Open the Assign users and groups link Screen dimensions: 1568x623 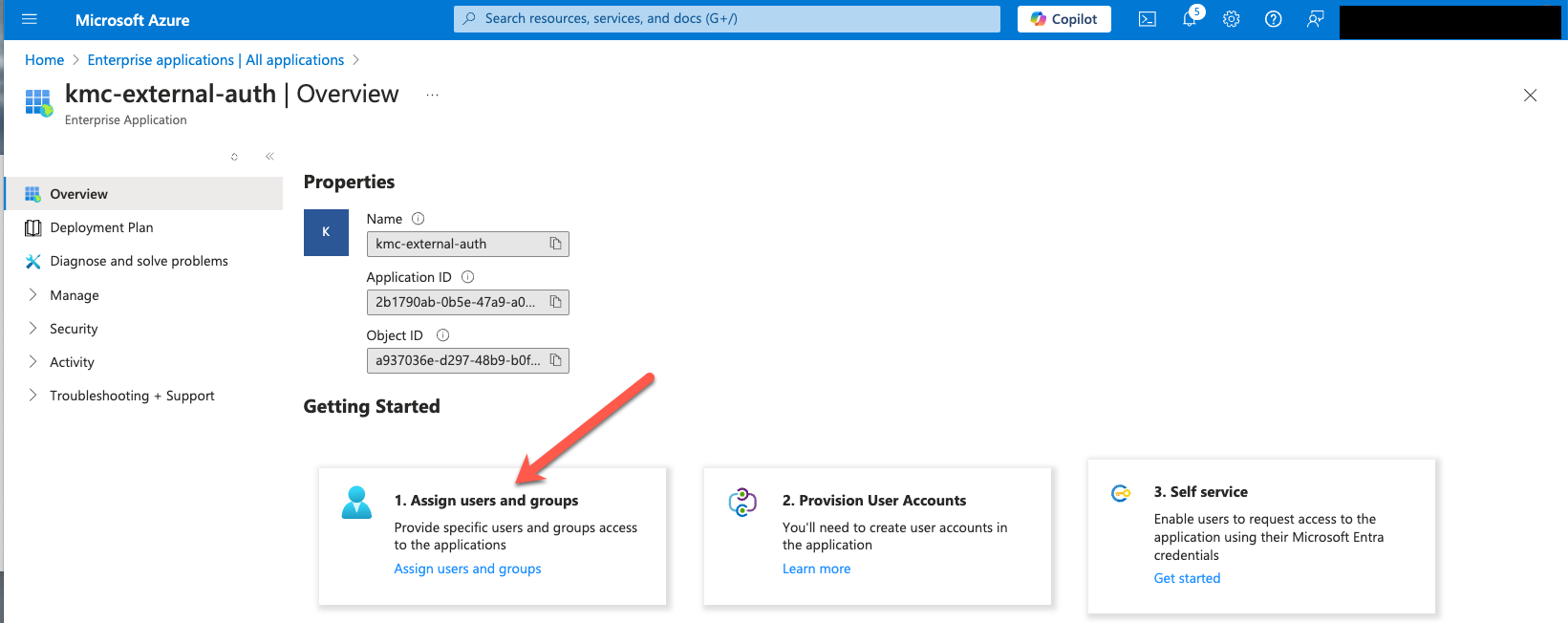tap(467, 569)
